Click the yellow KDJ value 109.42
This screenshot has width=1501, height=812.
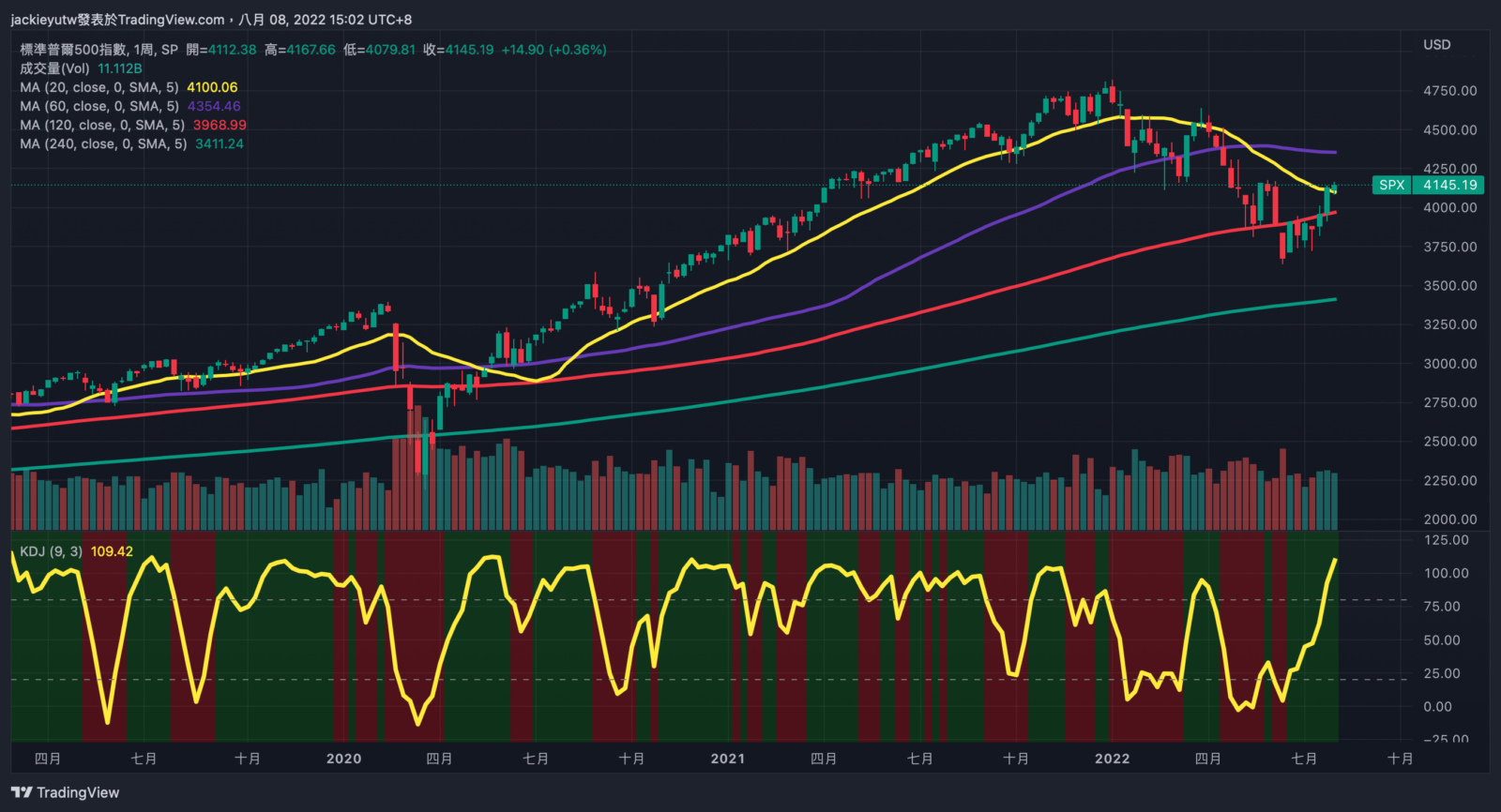112,551
